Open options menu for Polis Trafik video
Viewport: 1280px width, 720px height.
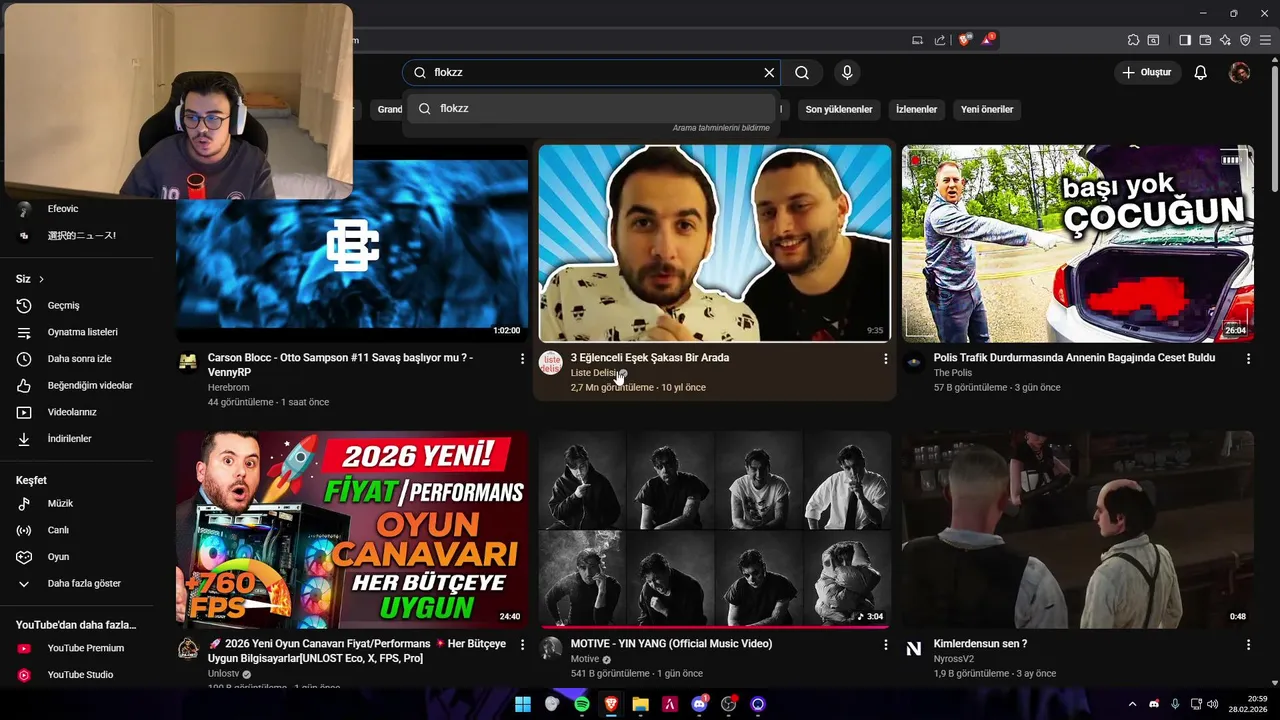tap(1248, 358)
